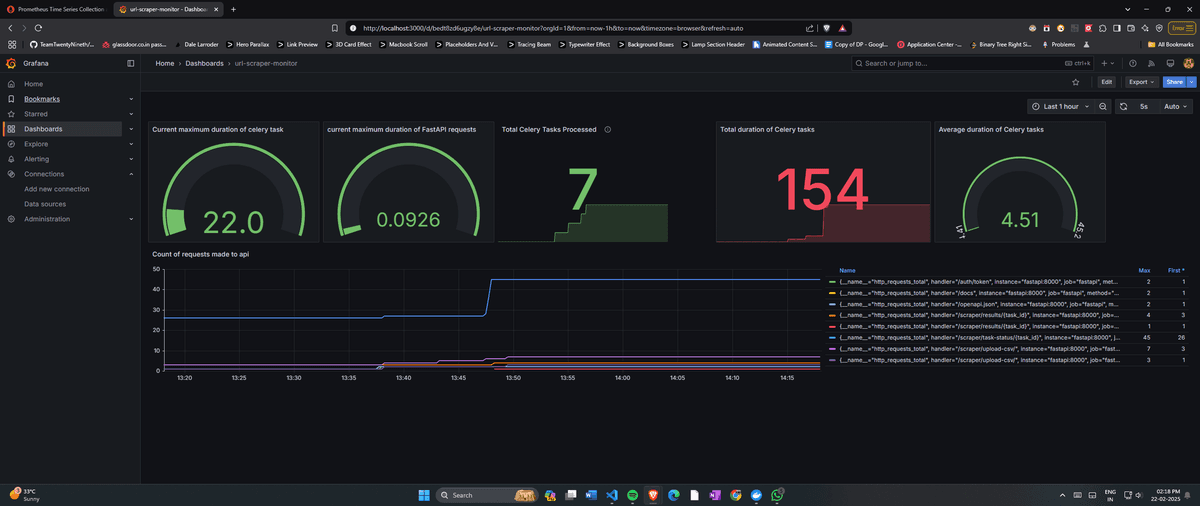Zoom out the time range
The height and width of the screenshot is (506, 1200).
point(1103,106)
